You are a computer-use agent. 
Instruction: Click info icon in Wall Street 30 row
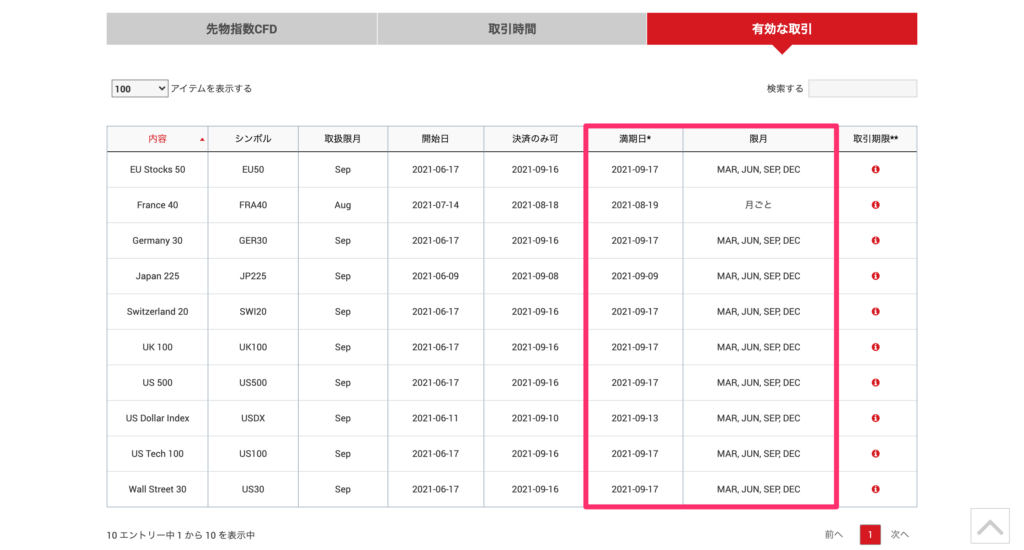point(875,489)
